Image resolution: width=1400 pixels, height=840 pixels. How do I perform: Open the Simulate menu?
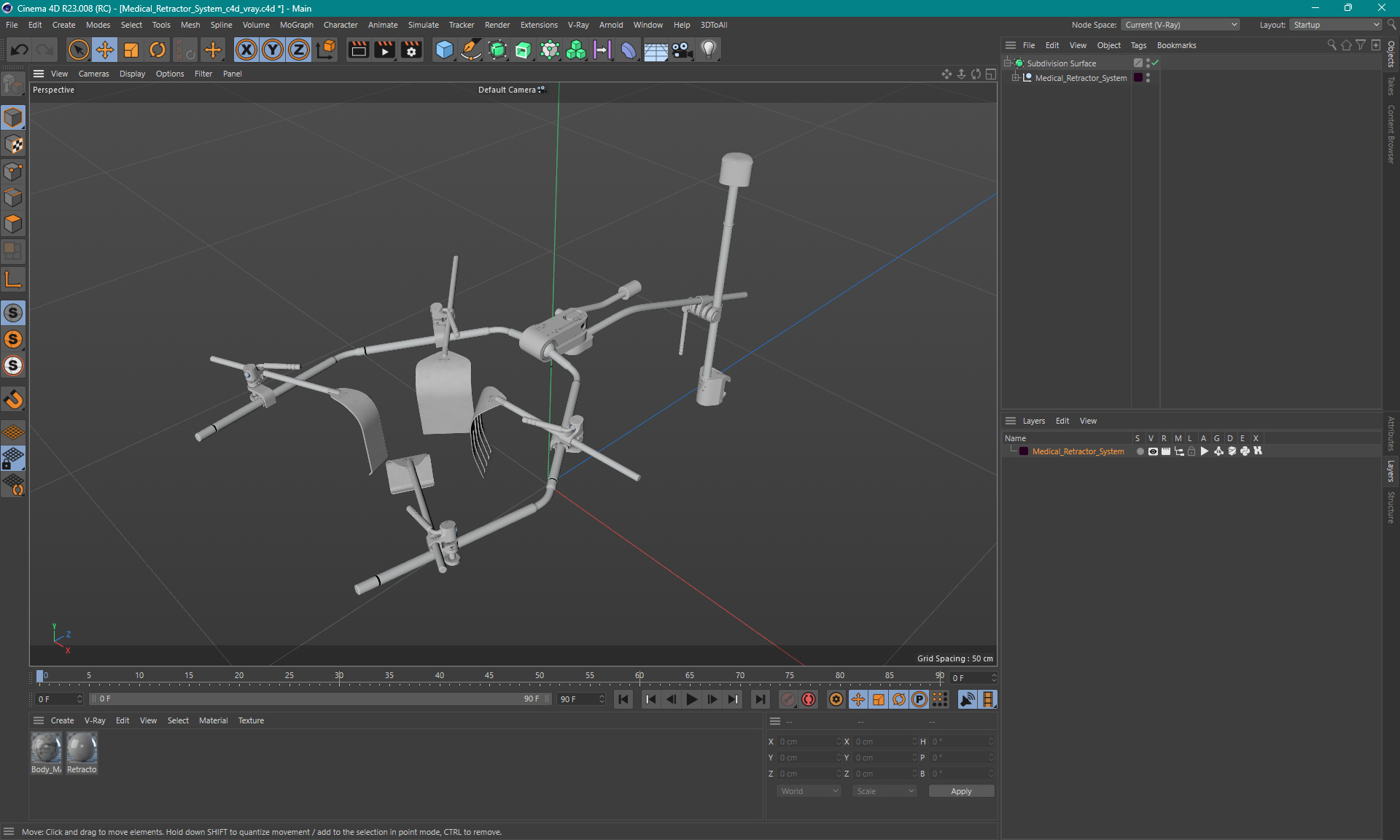coord(423,25)
